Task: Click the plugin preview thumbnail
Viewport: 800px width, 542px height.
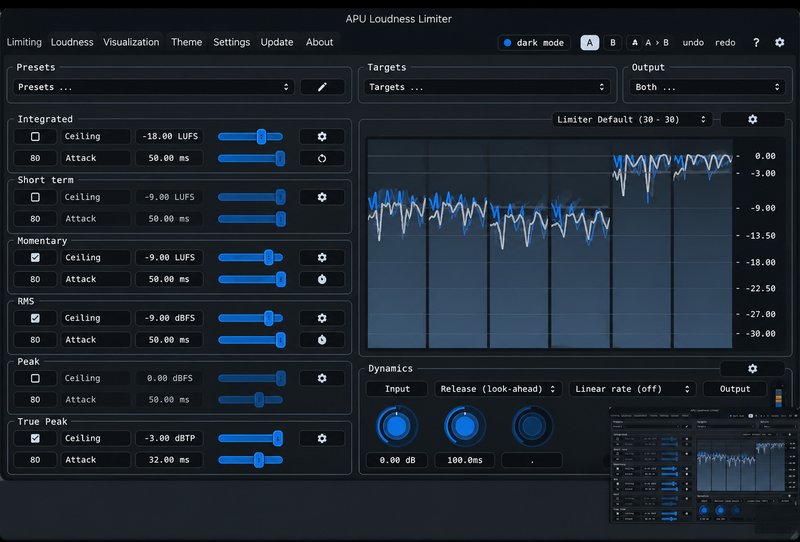Action: coord(704,465)
